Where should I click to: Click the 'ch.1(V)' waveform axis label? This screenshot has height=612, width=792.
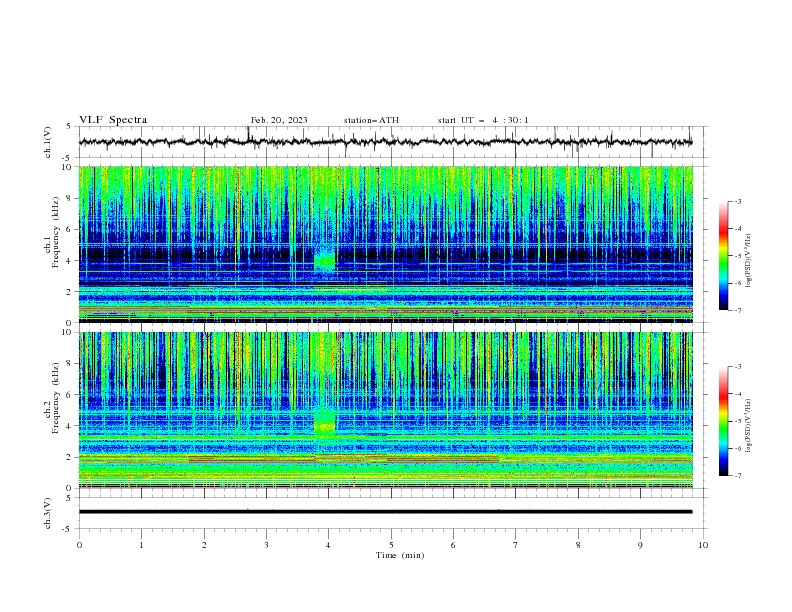click(48, 142)
